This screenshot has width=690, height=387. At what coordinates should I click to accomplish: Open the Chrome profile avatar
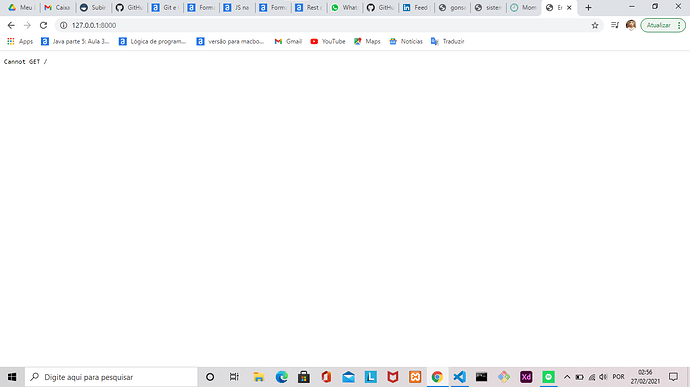pyautogui.click(x=631, y=26)
